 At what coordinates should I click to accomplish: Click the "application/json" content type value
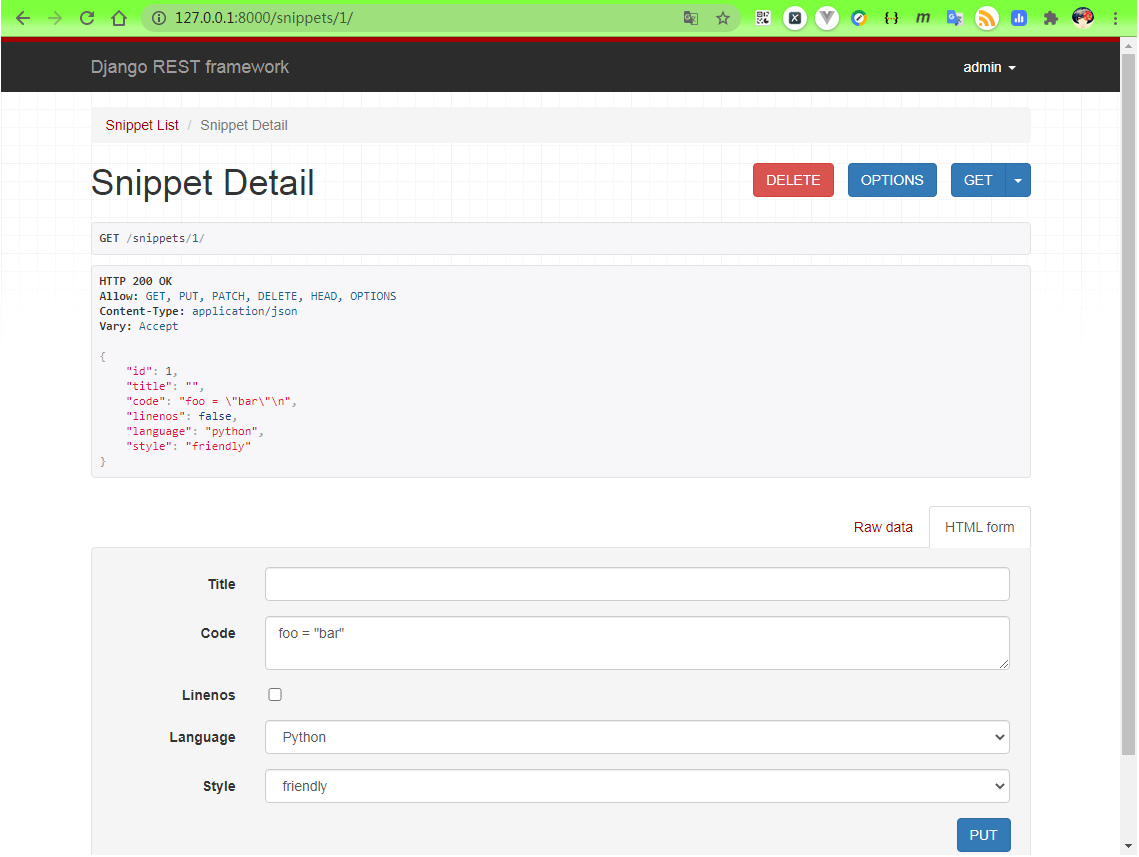244,311
